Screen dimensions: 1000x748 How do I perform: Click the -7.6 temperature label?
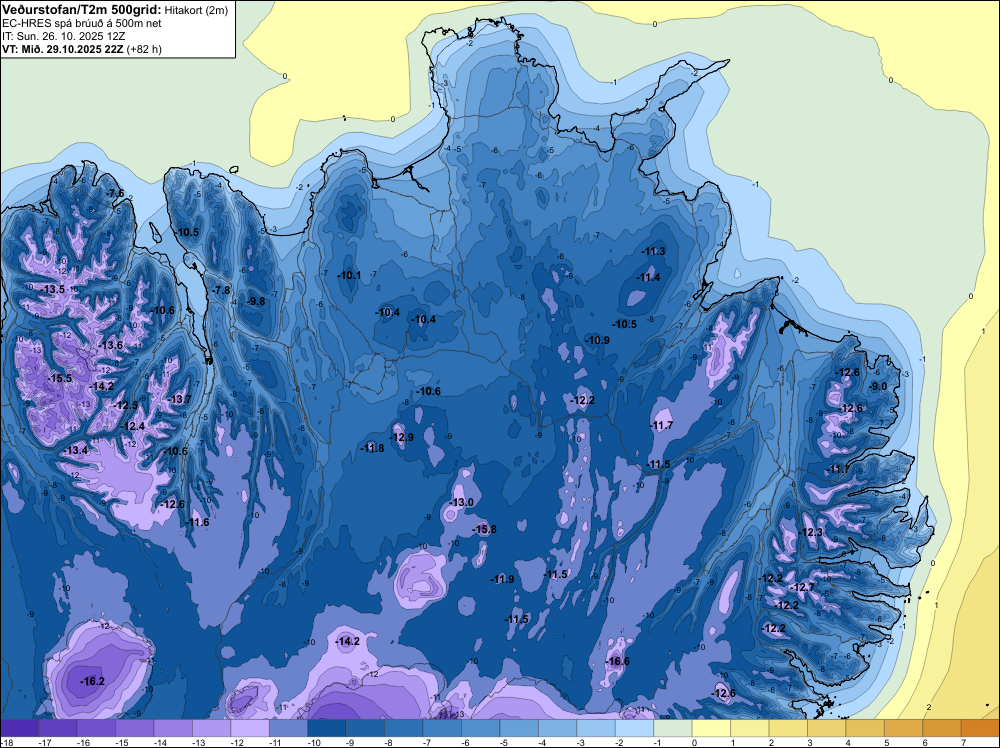click(x=115, y=193)
